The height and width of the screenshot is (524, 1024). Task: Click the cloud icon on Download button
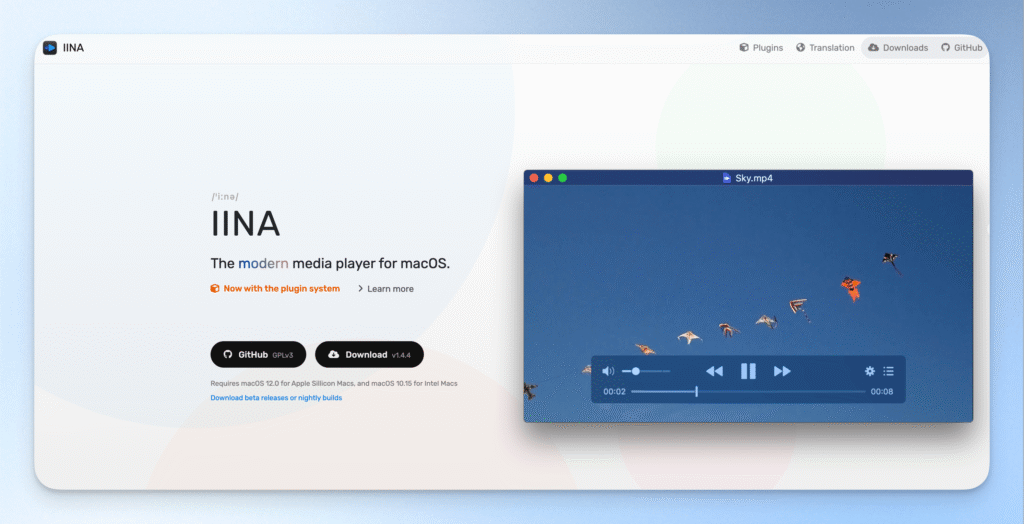pyautogui.click(x=334, y=354)
